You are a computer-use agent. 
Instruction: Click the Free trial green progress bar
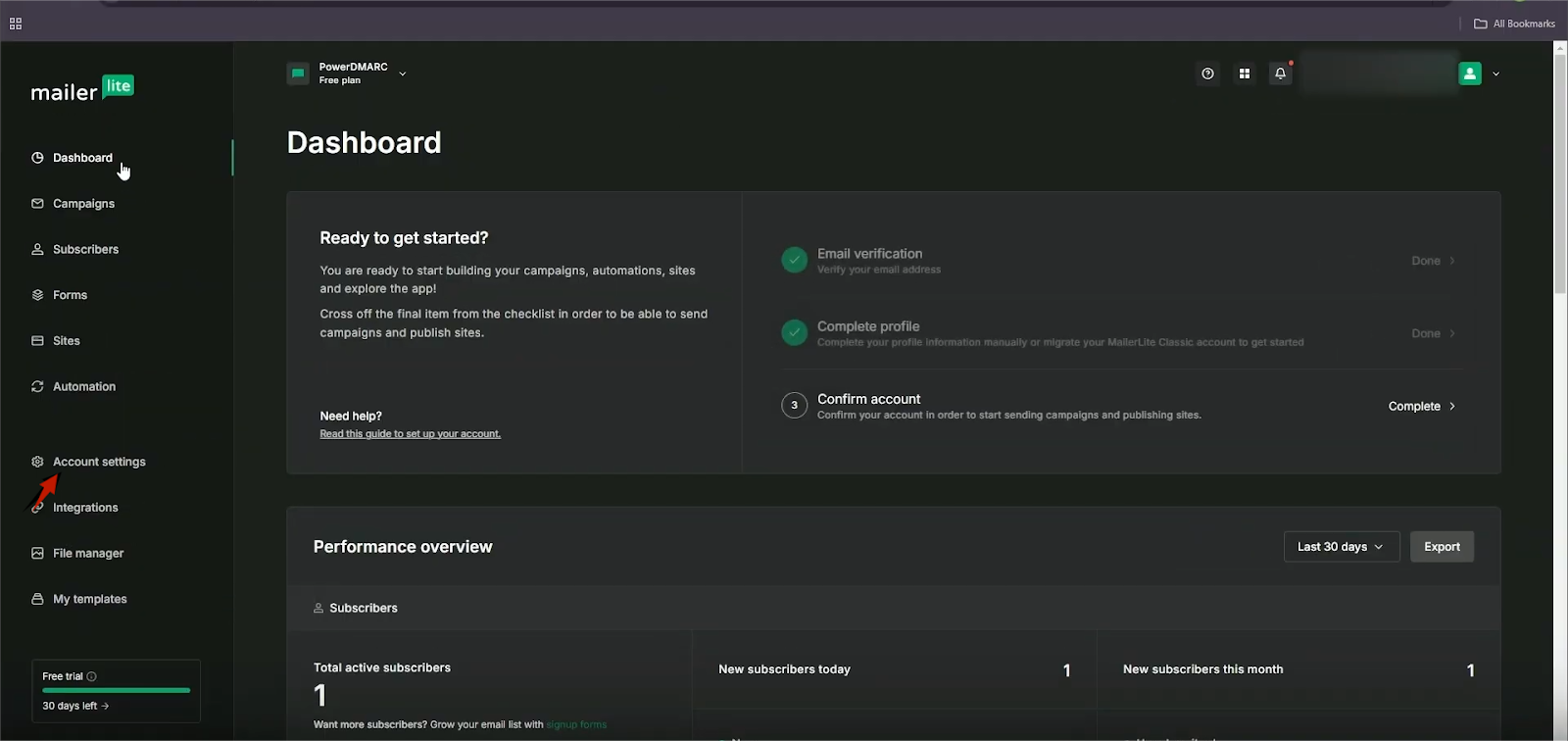[x=116, y=690]
